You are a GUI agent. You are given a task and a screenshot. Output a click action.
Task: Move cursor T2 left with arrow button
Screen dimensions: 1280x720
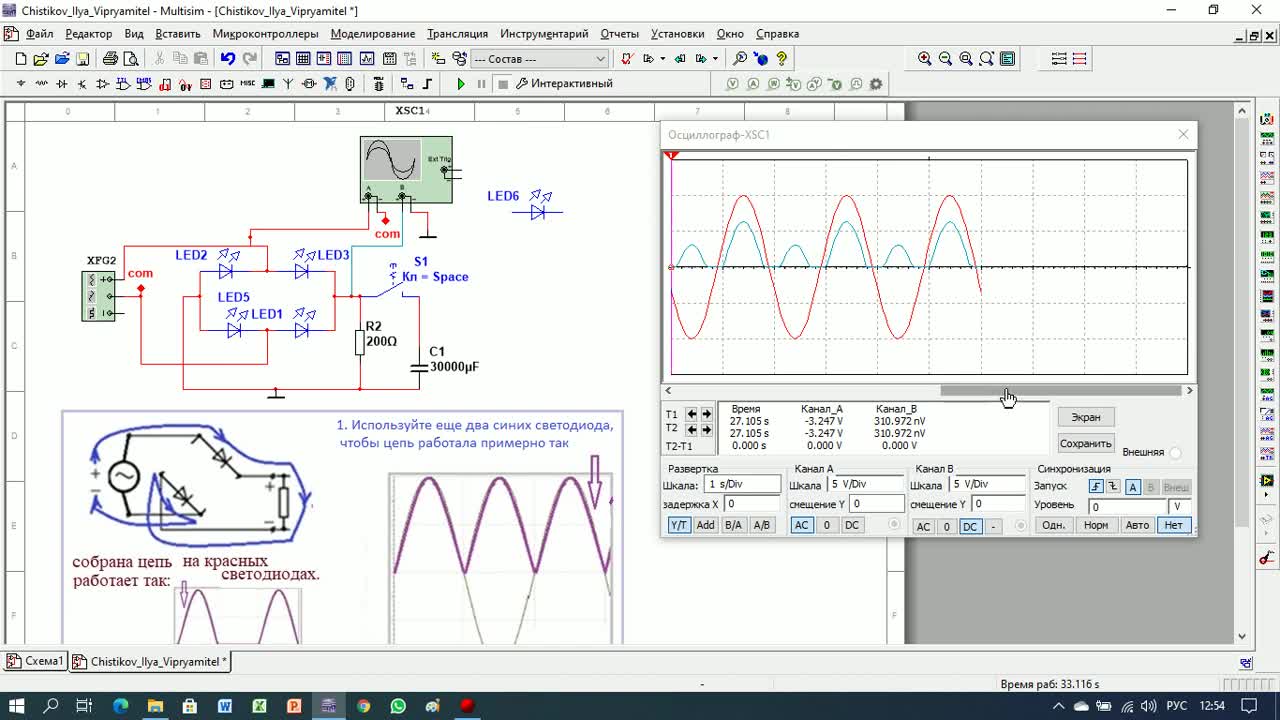[691, 428]
